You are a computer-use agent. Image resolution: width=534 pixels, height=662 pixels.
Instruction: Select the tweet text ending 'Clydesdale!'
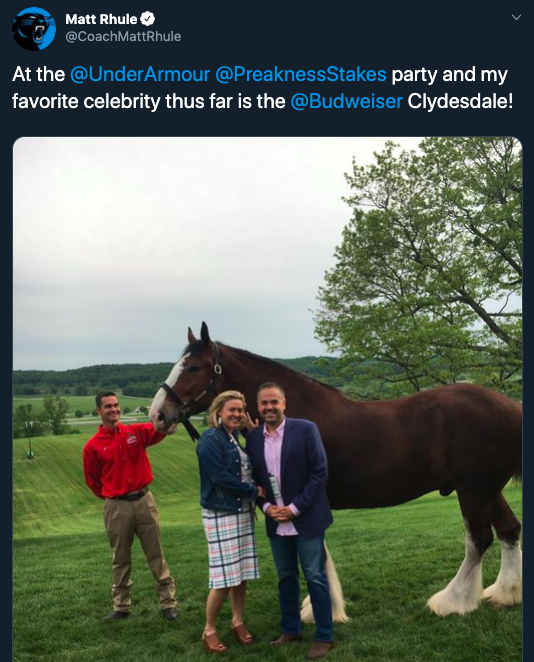tap(262, 88)
